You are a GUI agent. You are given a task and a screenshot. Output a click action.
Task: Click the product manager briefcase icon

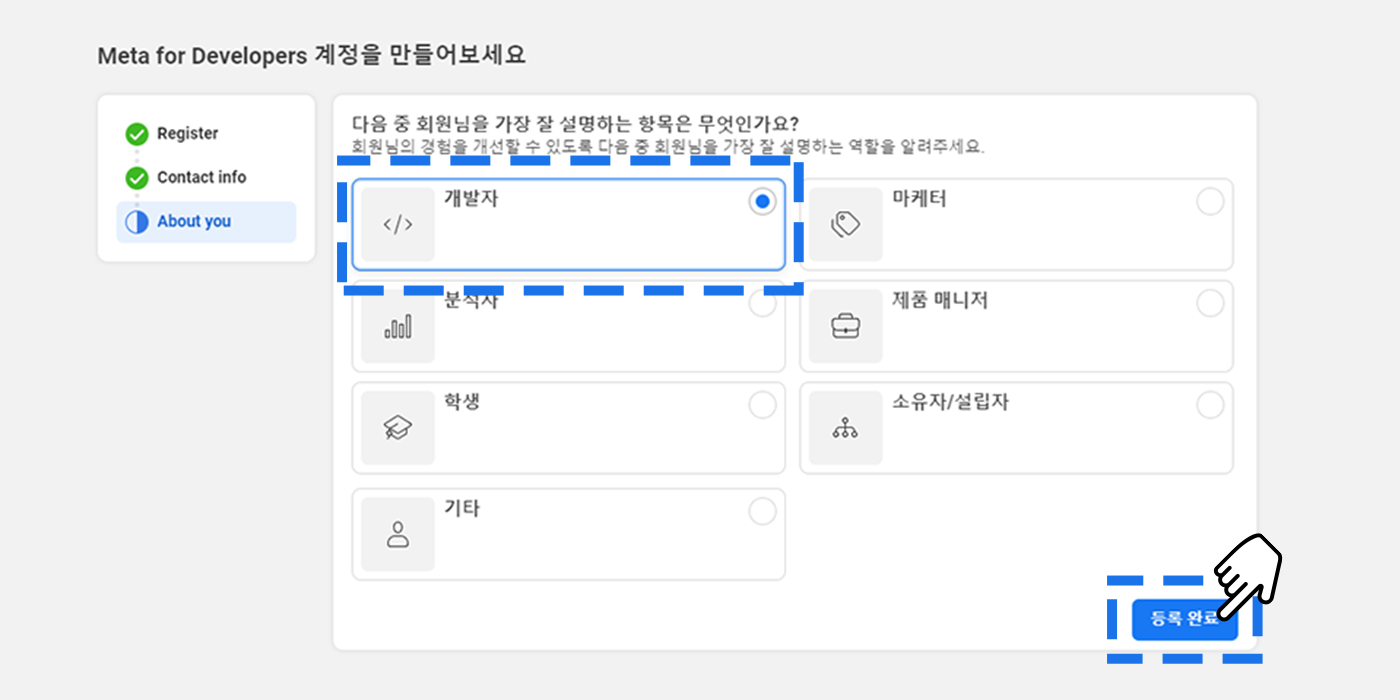coord(846,327)
